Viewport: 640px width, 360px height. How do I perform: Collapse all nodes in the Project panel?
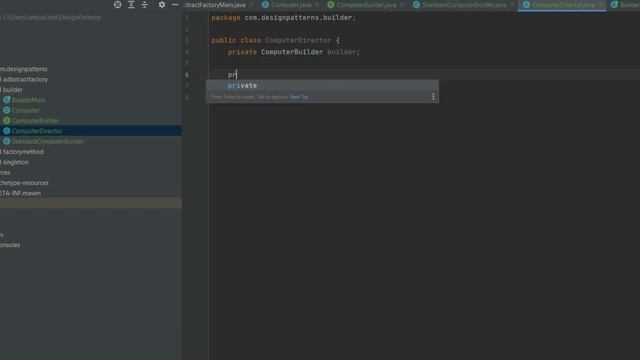(x=144, y=5)
